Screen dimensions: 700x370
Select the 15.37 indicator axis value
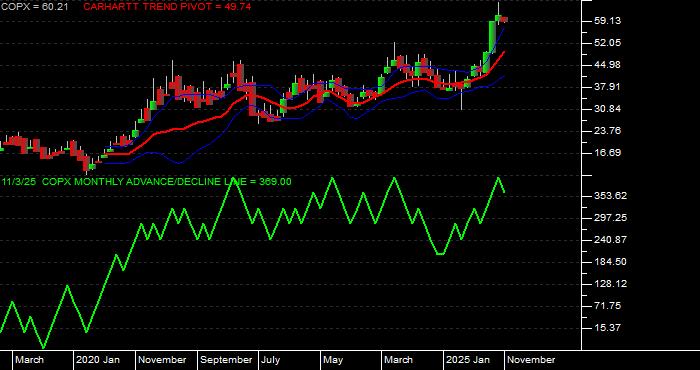[x=608, y=328]
